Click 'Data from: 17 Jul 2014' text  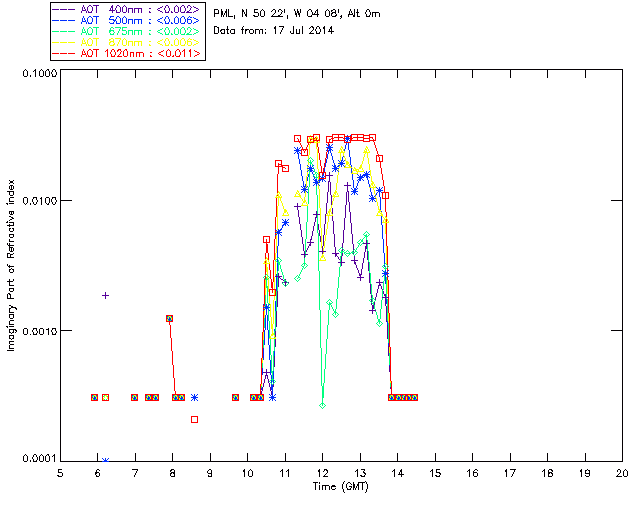(x=273, y=31)
